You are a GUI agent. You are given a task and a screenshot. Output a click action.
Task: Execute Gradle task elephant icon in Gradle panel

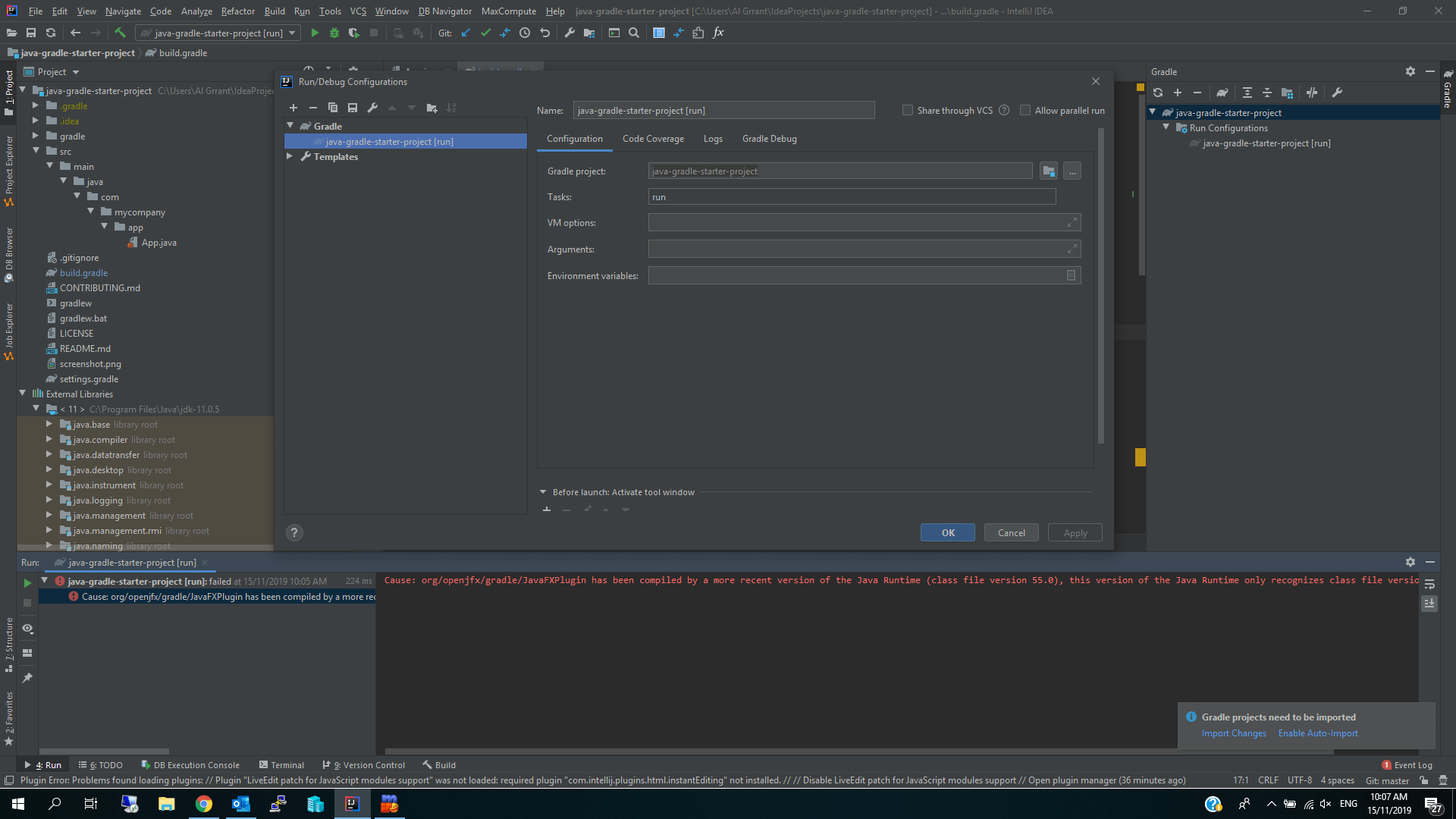click(1222, 93)
